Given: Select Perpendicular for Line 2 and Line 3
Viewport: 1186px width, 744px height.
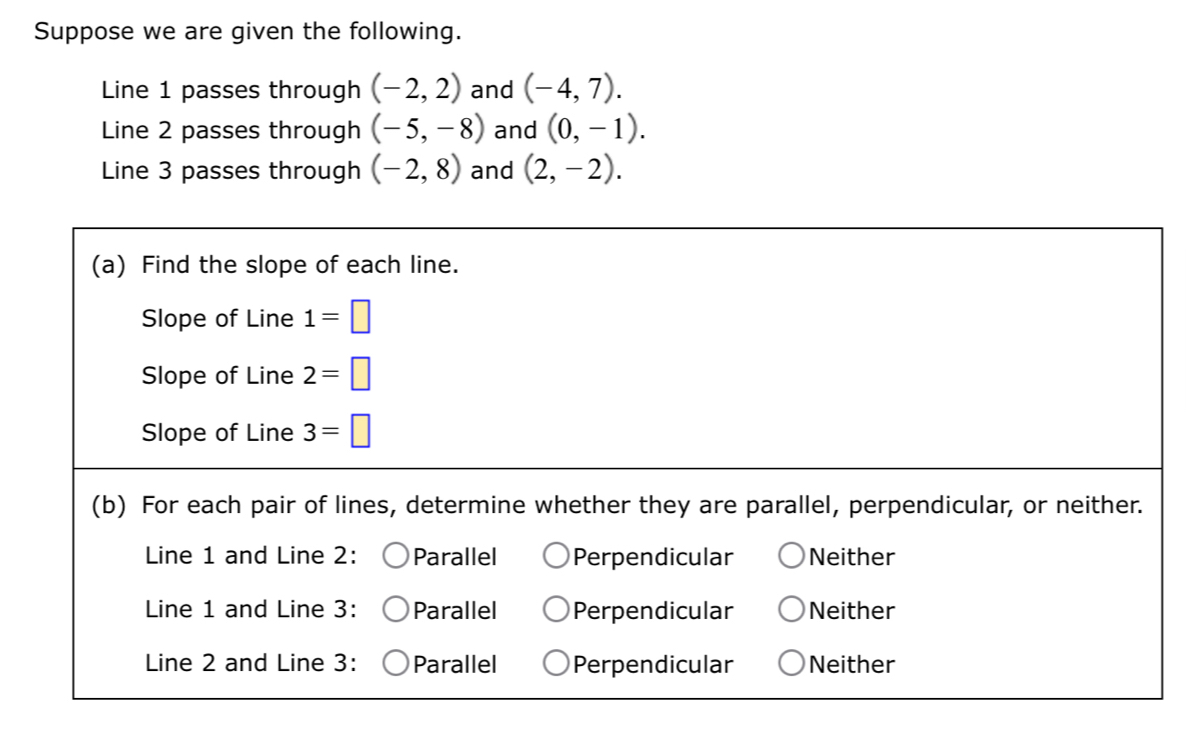Looking at the screenshot, I should (x=557, y=664).
